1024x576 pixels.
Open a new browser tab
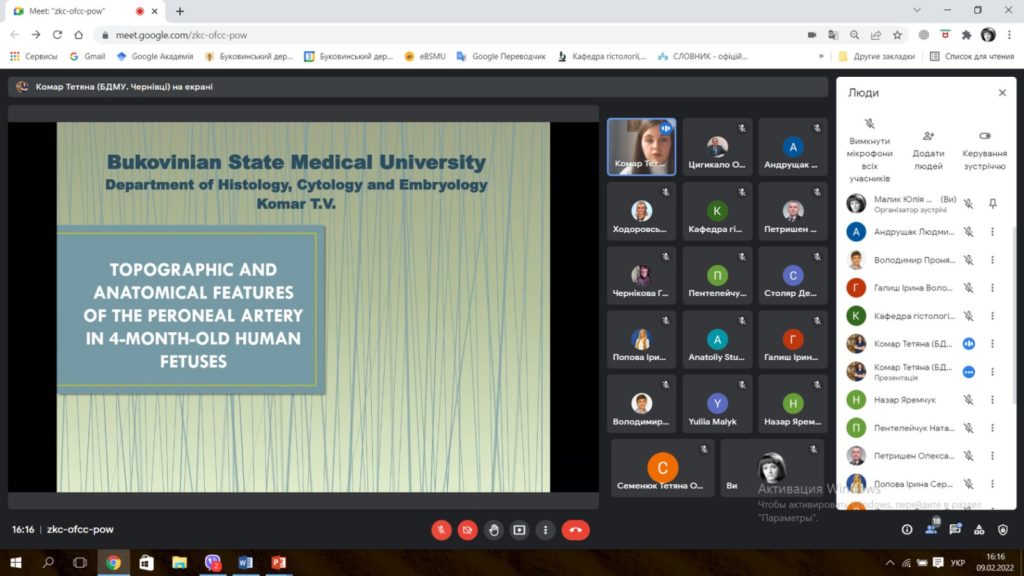(x=180, y=11)
